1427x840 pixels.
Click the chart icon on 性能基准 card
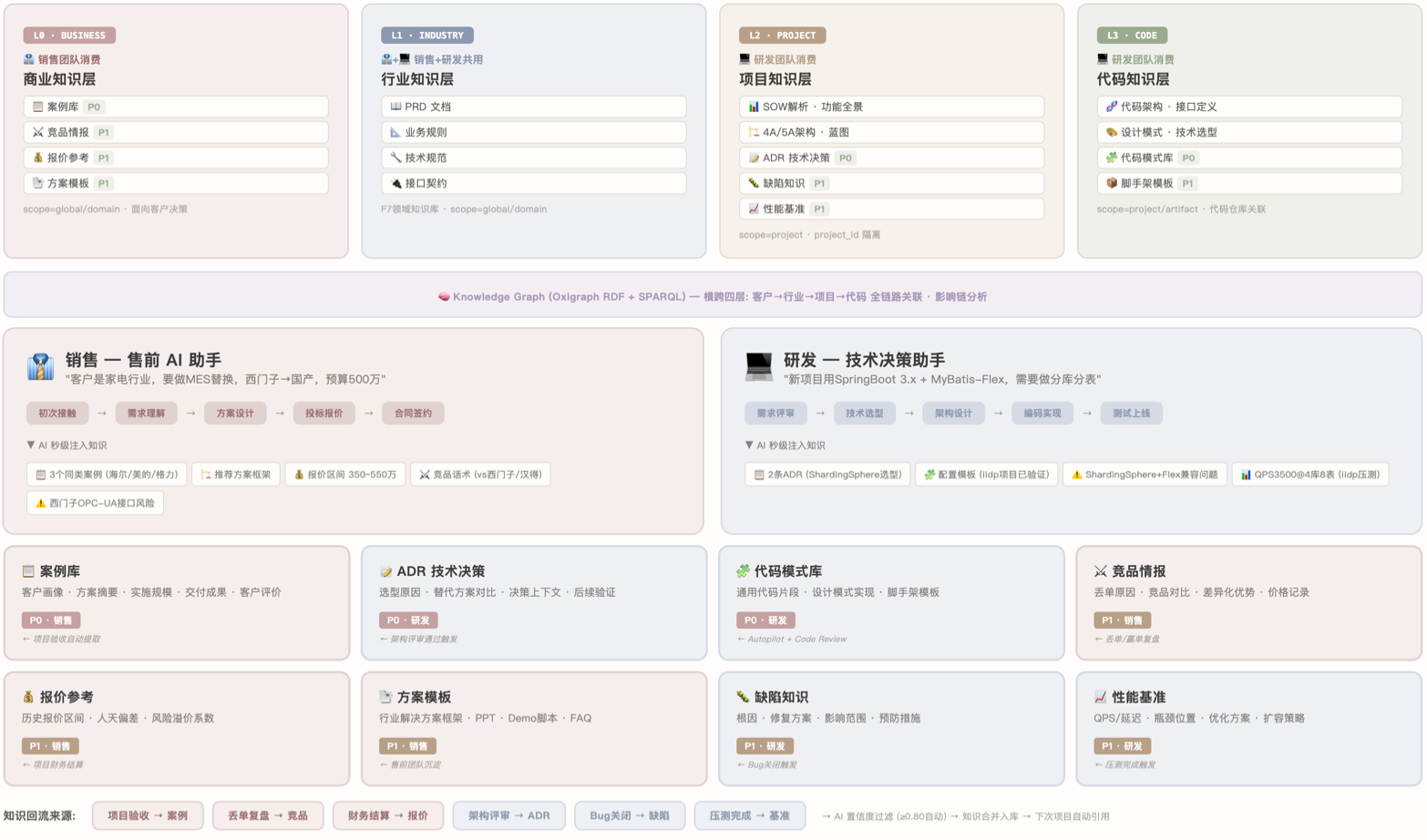click(1100, 697)
